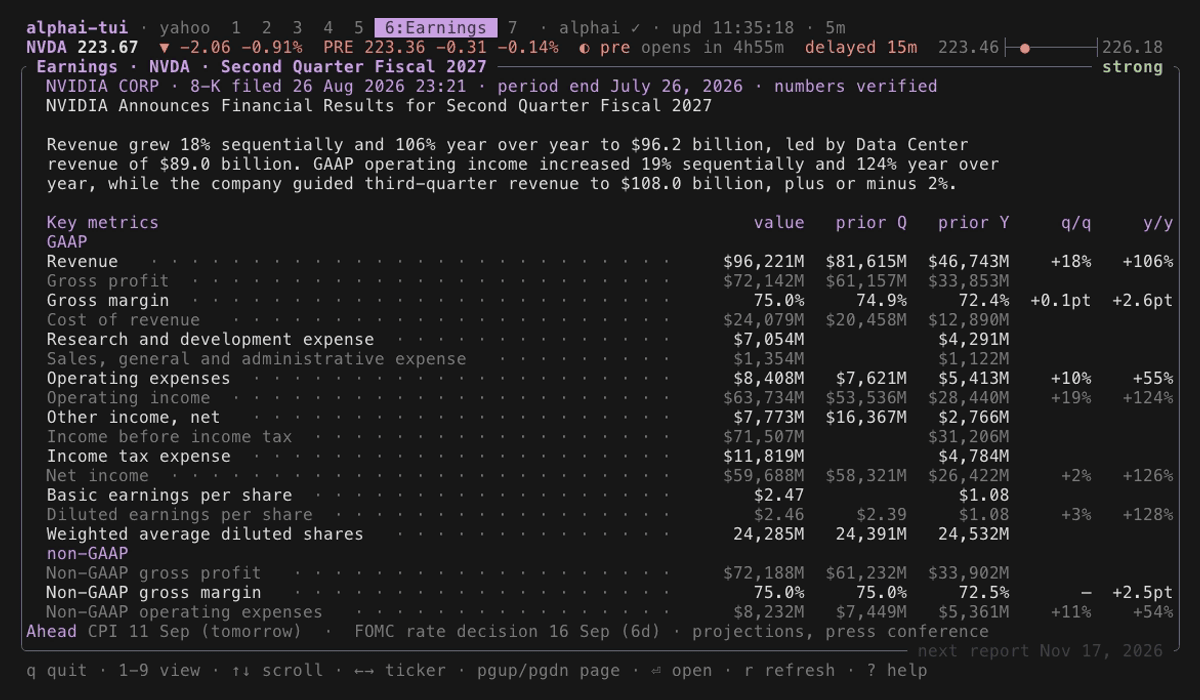Click the yahoo data source label
1200x700 pixels.
click(x=185, y=28)
